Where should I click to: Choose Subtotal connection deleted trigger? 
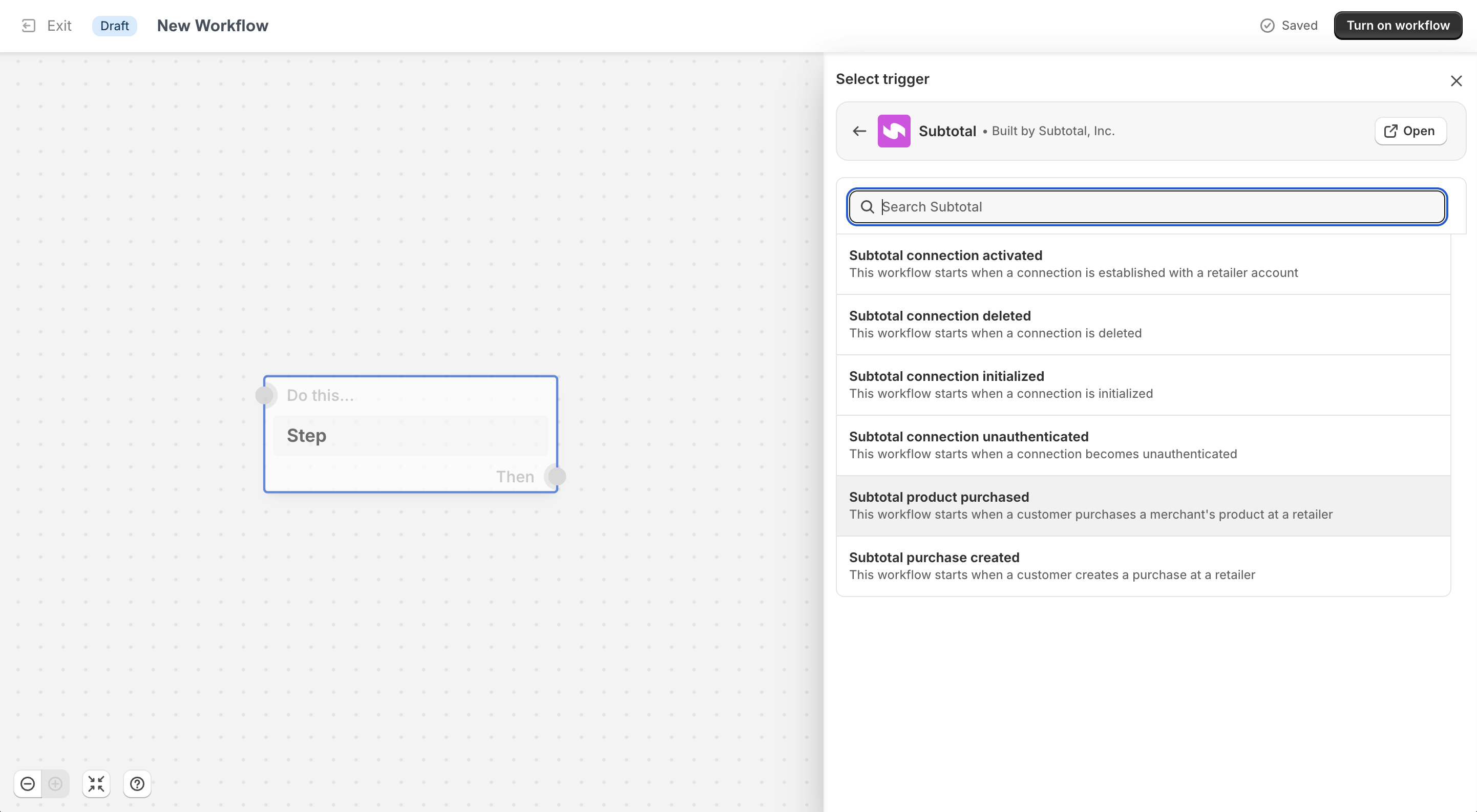click(1143, 325)
